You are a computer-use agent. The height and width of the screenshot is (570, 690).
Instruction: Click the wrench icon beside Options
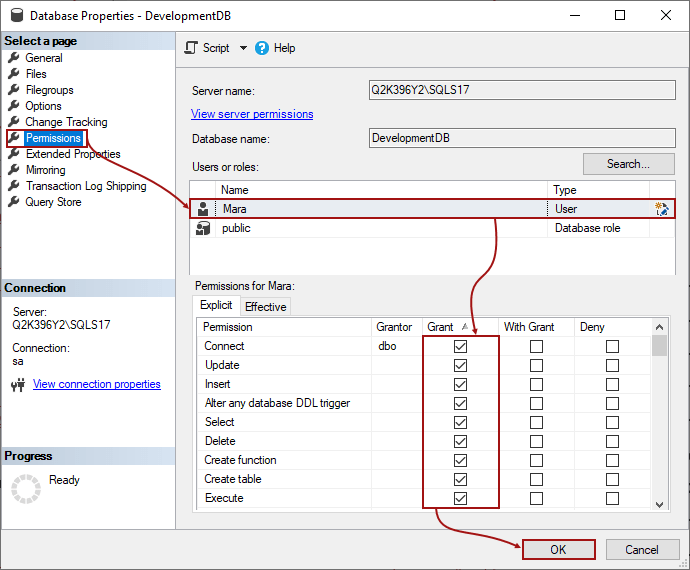tap(14, 106)
